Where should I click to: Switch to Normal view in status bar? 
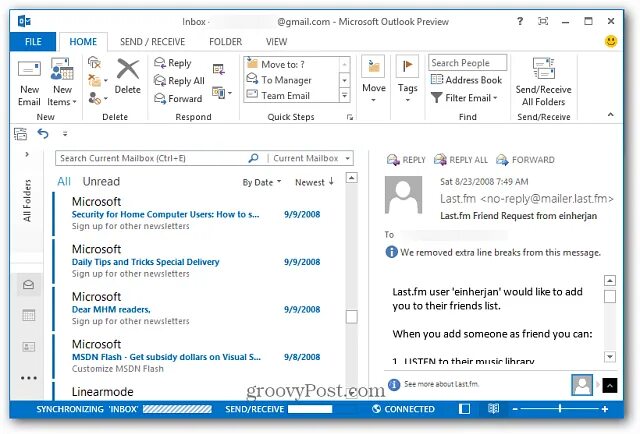point(464,409)
